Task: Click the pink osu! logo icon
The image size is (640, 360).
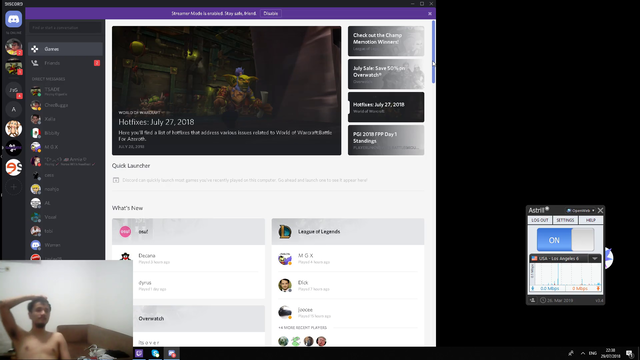Action: 125,231
